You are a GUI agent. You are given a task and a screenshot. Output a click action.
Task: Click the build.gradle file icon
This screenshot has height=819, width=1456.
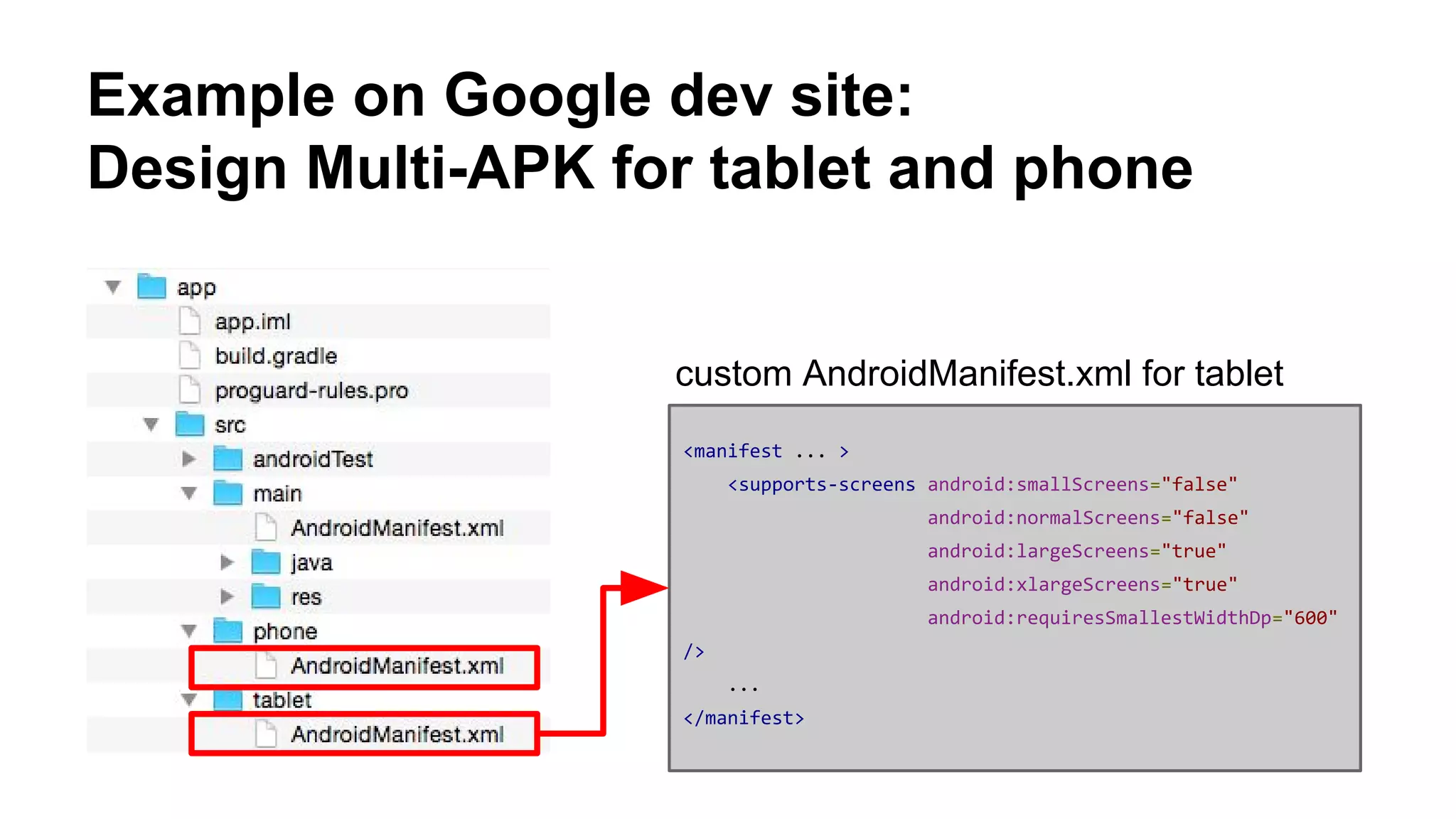tap(190, 355)
